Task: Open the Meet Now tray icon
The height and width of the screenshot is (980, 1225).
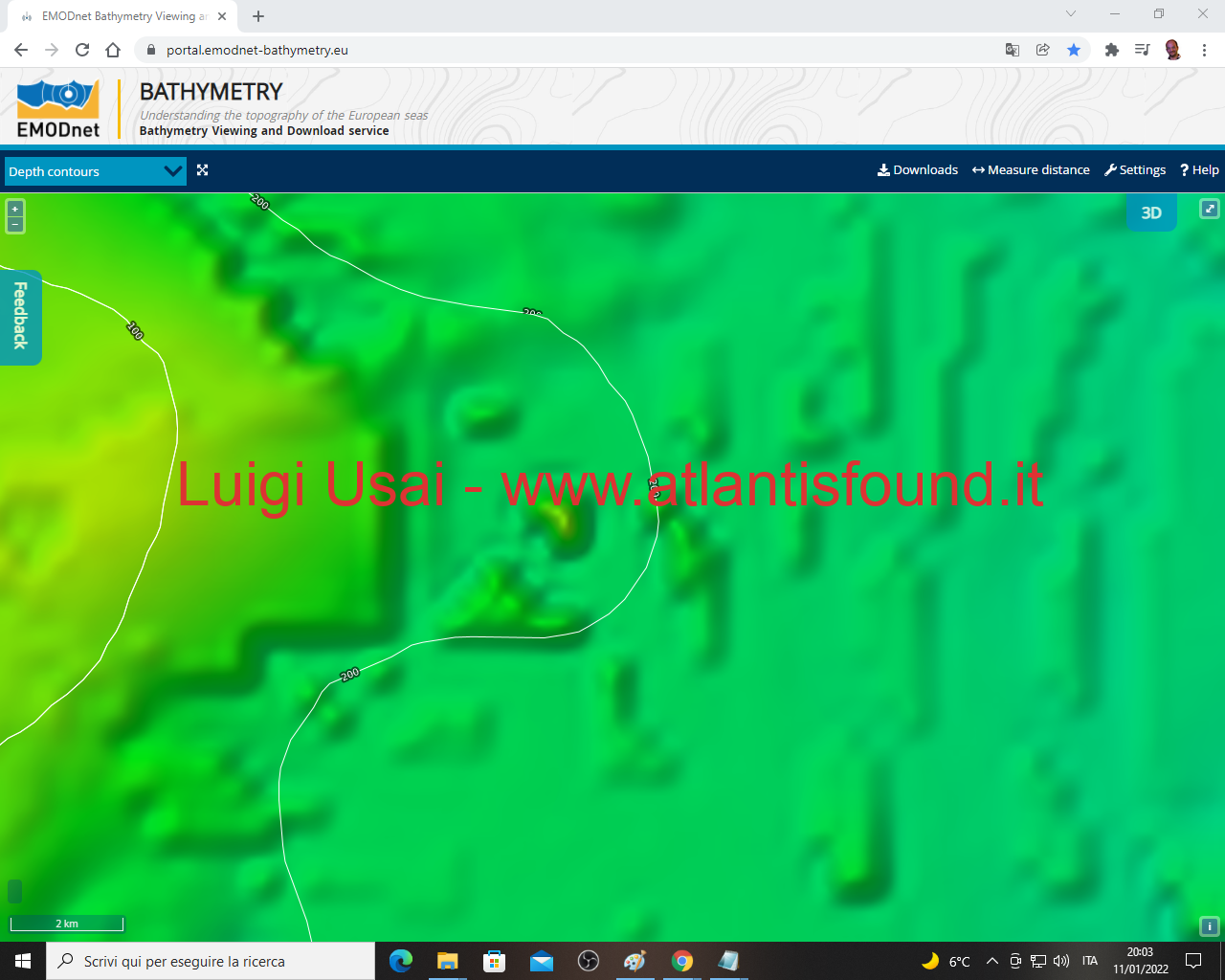Action: [x=1015, y=961]
